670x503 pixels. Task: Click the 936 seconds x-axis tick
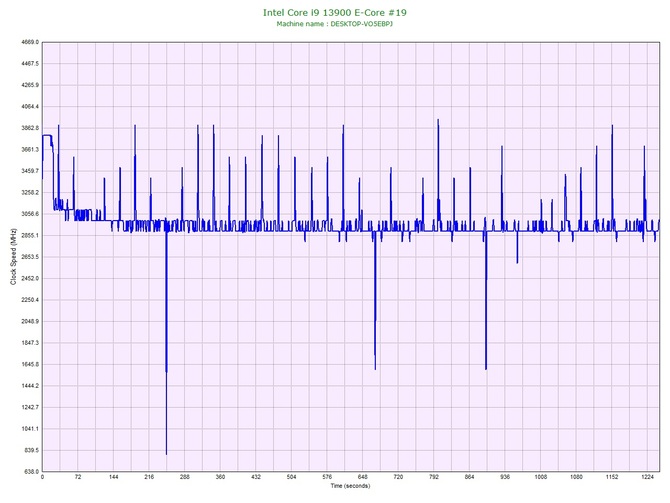pyautogui.click(x=505, y=477)
